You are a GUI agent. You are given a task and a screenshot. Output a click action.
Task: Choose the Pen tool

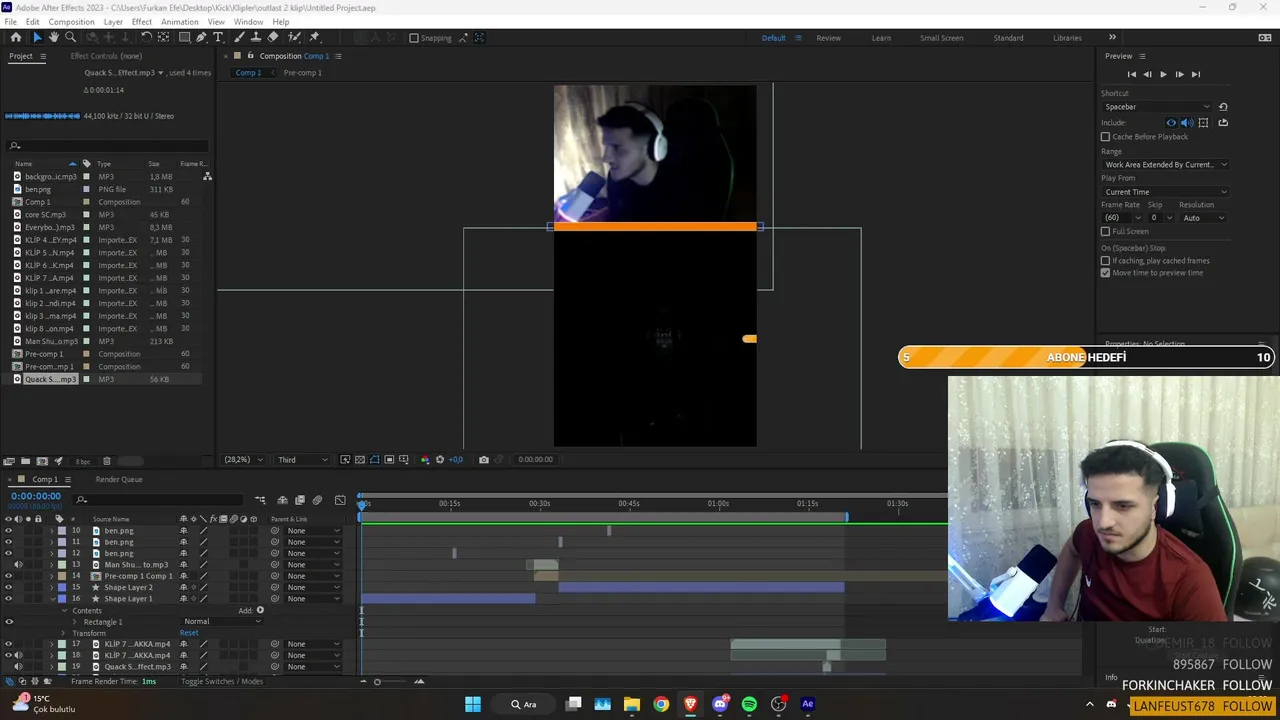[x=201, y=37]
